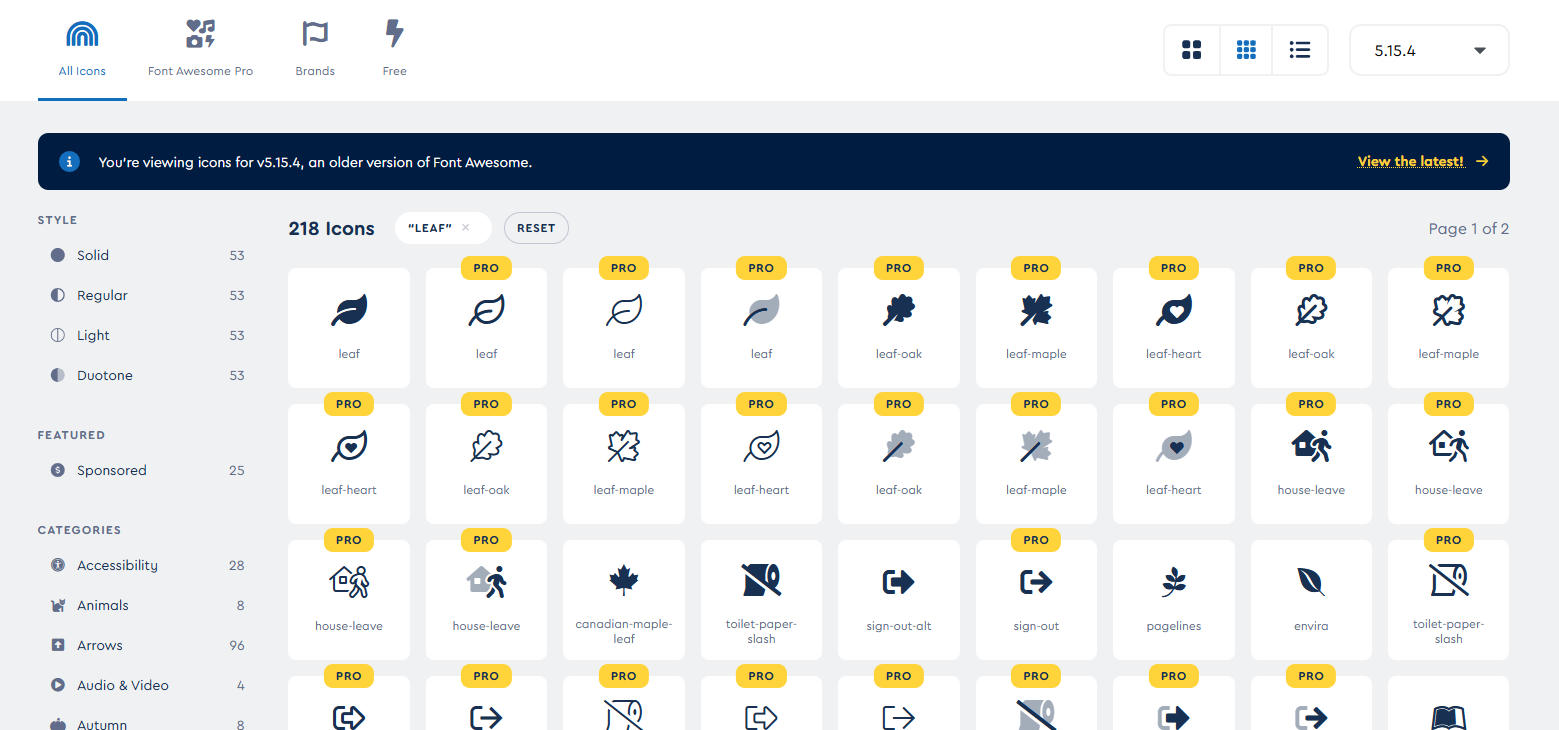1559x730 pixels.
Task: Filter icons by Solid style
Action: point(147,255)
